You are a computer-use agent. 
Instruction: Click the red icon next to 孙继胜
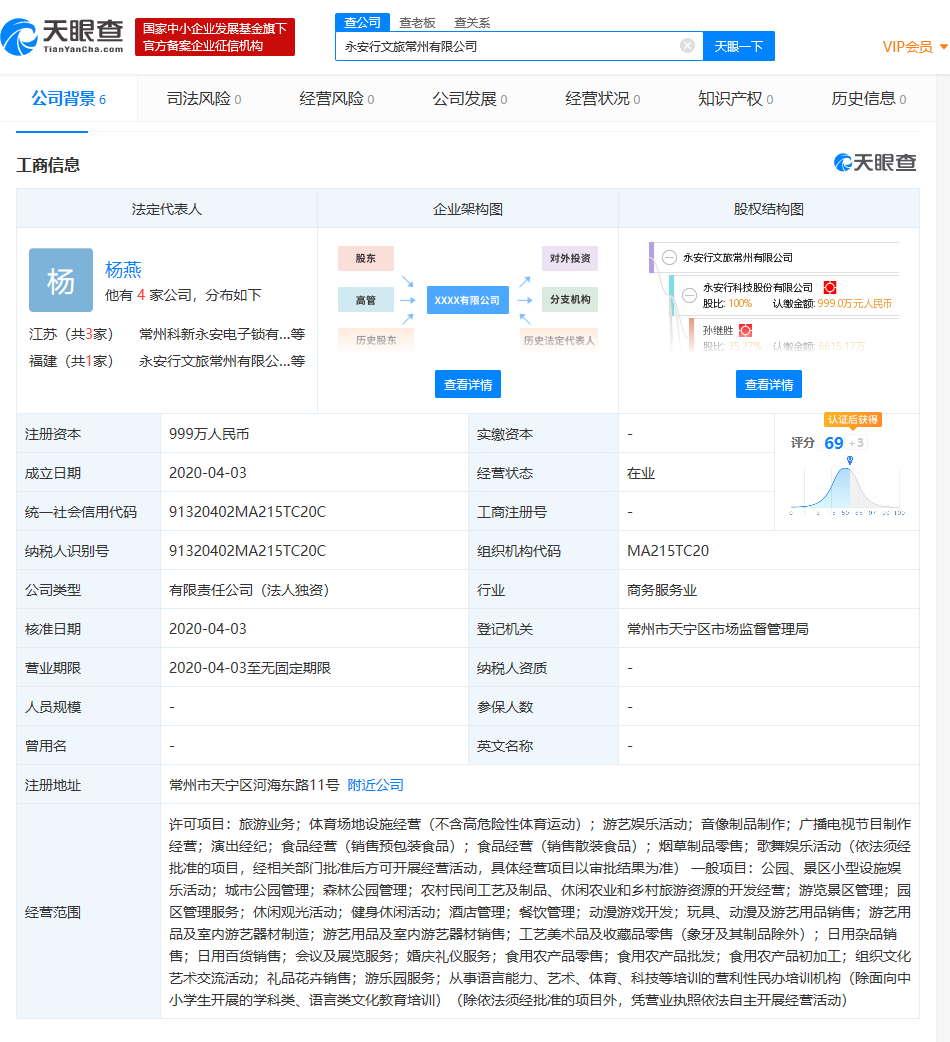(x=745, y=330)
